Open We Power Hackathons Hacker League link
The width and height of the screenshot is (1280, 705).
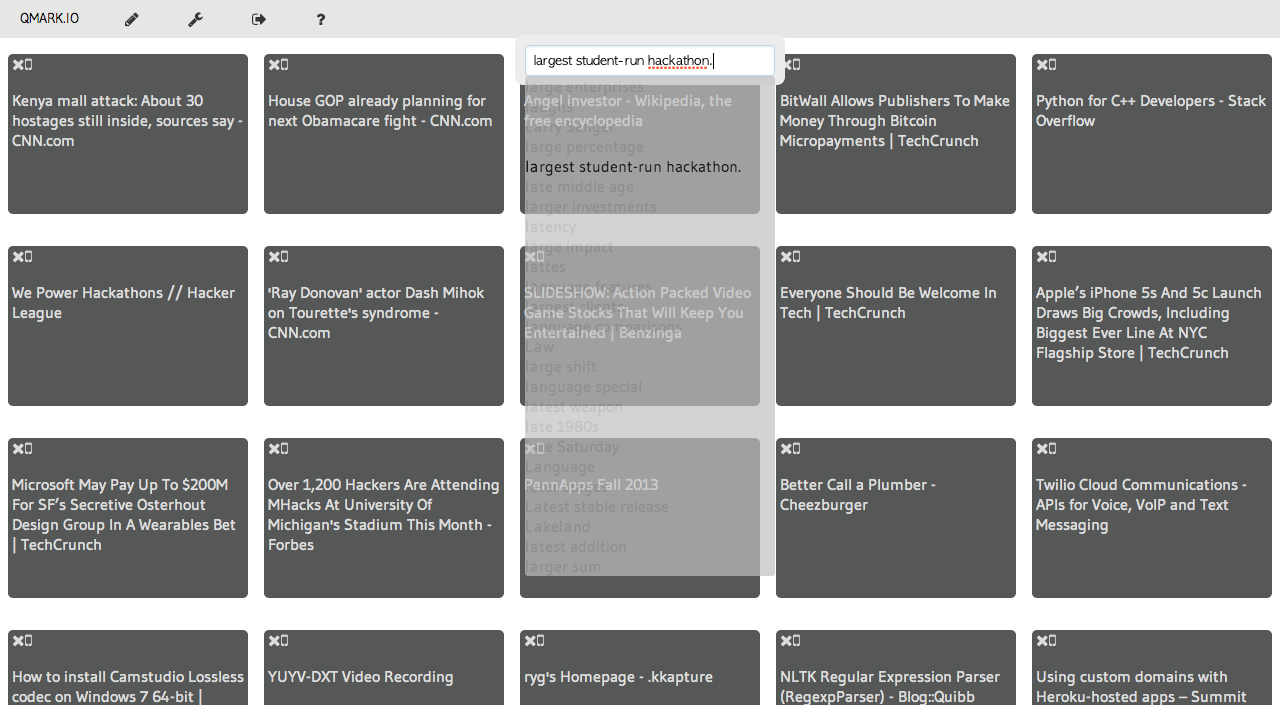[x=123, y=303]
